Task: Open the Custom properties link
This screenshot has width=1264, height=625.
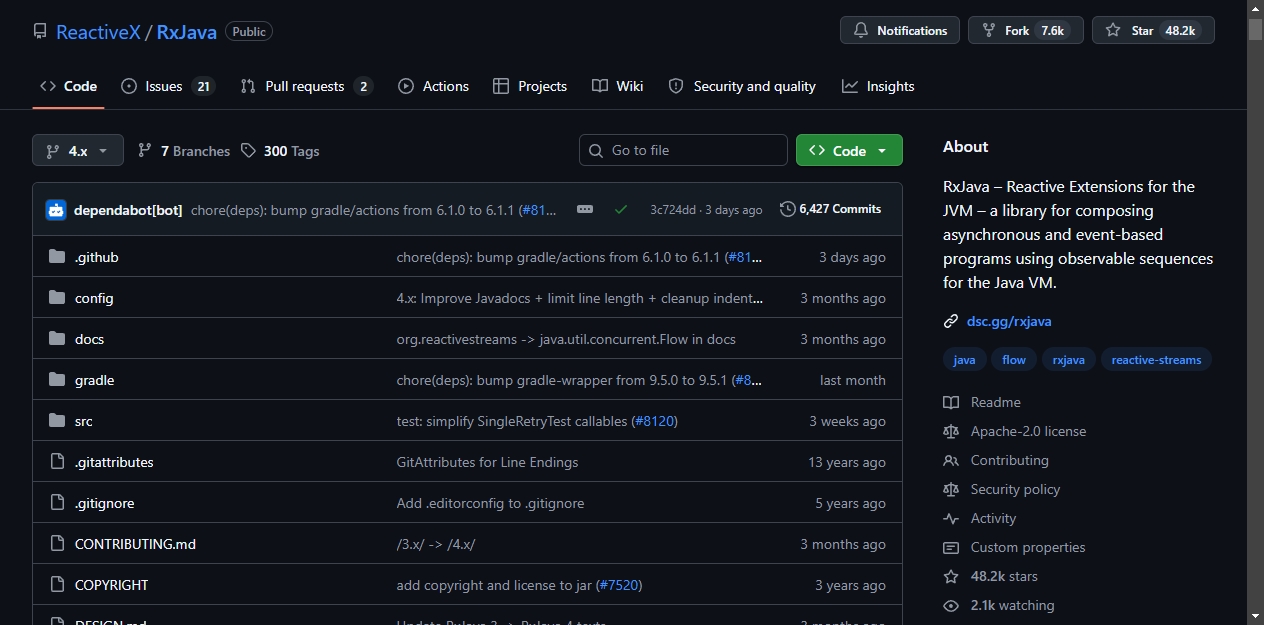Action: click(1014, 547)
